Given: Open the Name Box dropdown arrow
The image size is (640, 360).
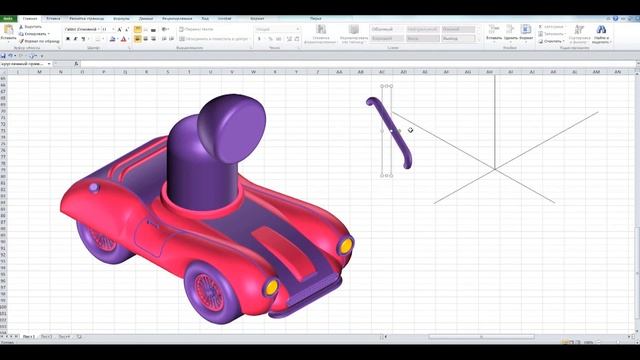Looking at the screenshot, I should 49,64.
